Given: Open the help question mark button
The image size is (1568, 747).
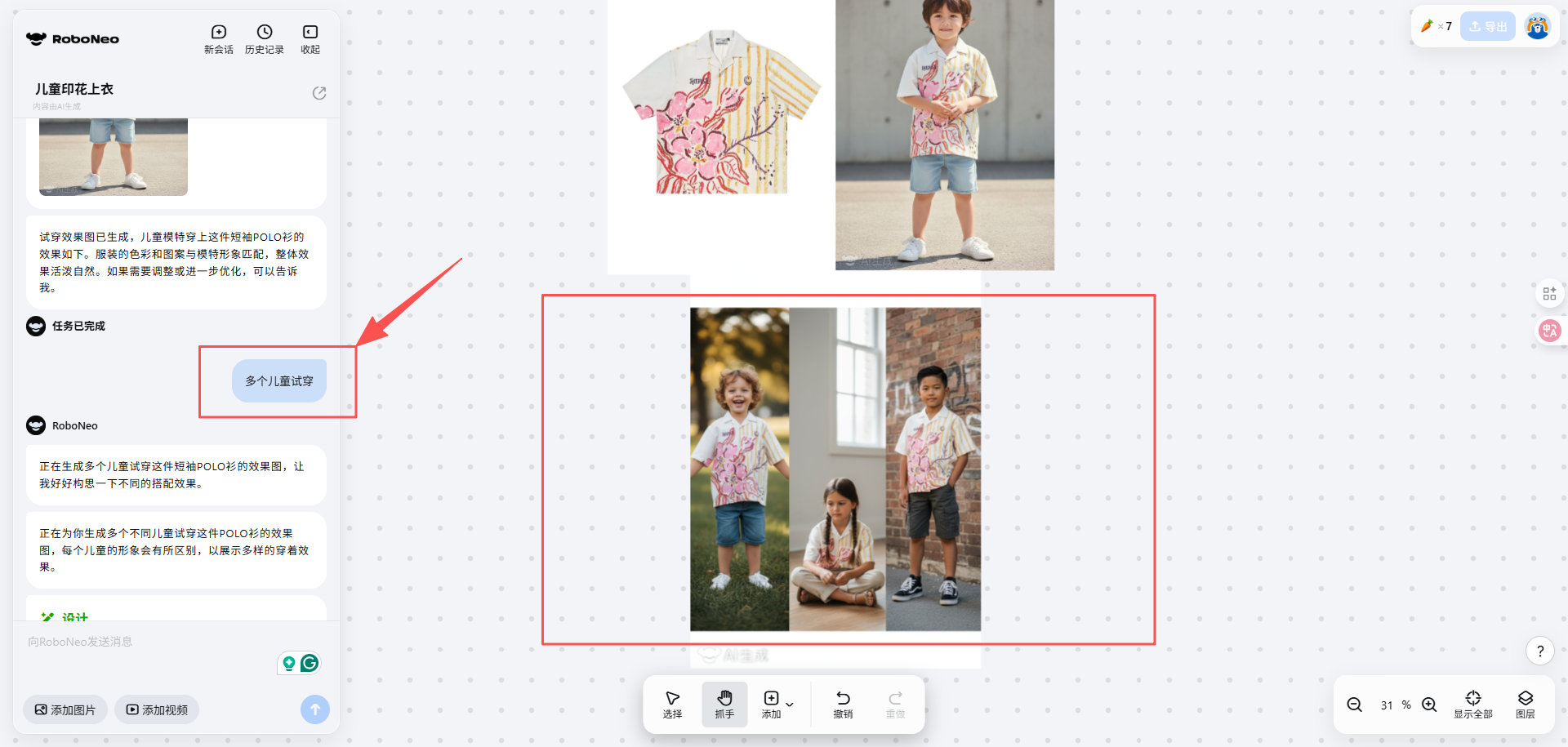Looking at the screenshot, I should [x=1539, y=651].
